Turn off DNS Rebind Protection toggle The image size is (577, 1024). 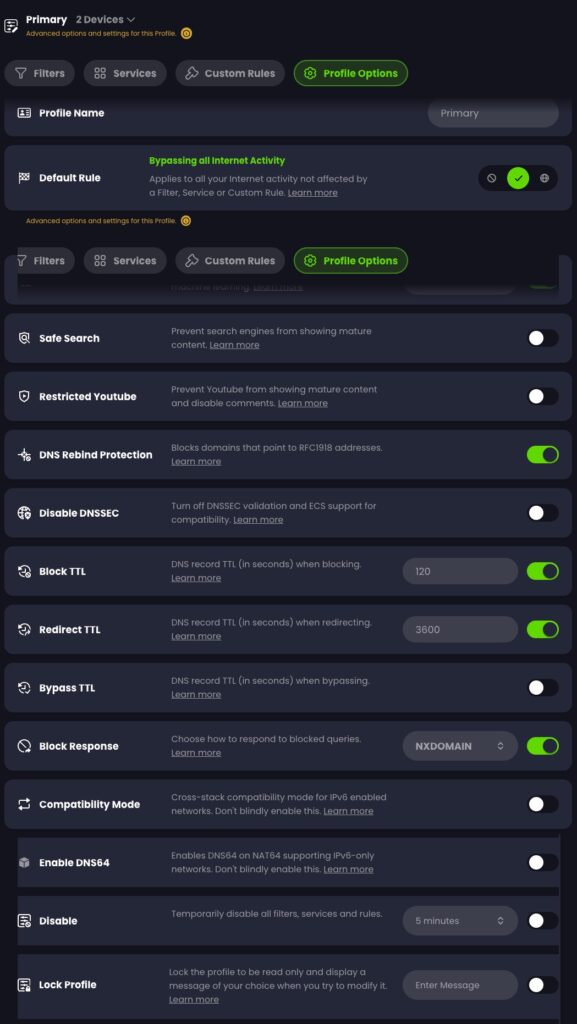[542, 455]
